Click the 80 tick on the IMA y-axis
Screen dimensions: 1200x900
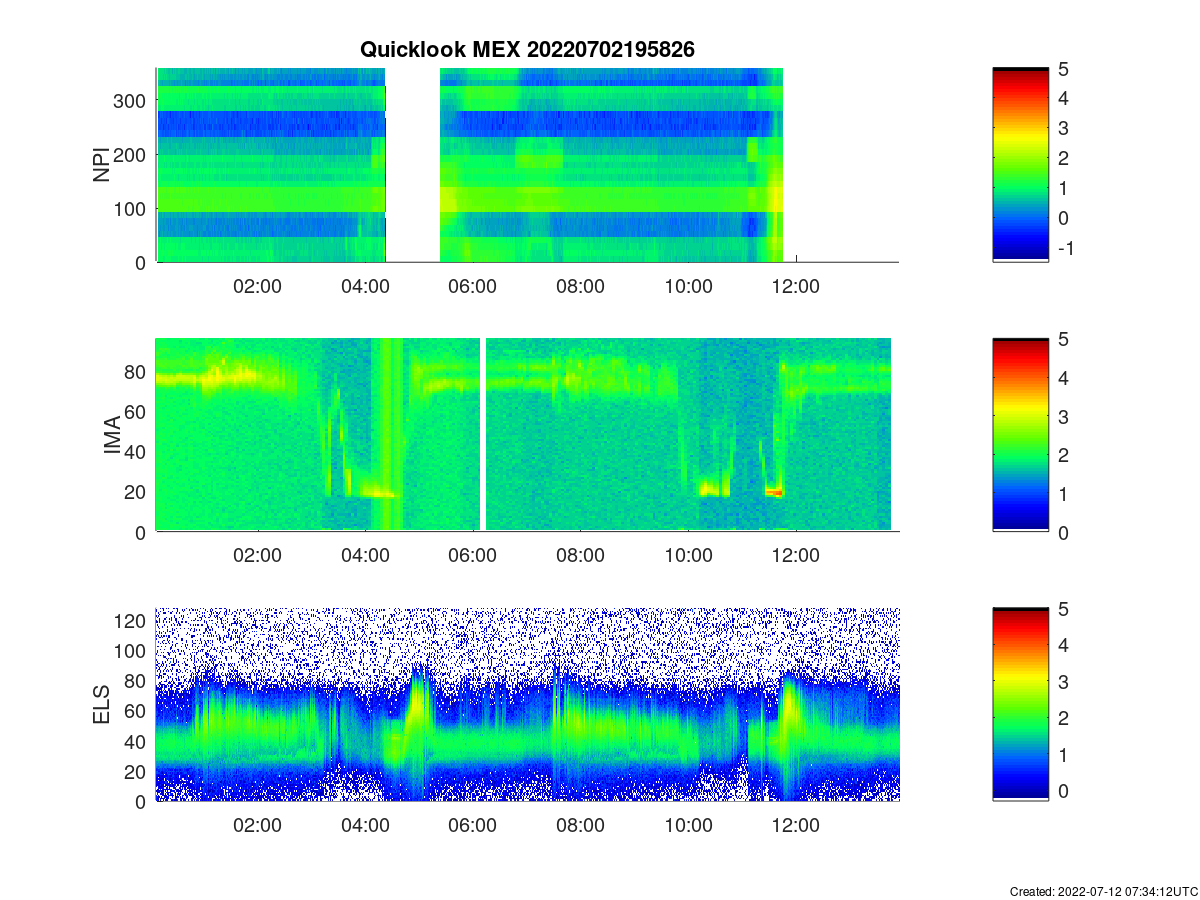click(136, 371)
